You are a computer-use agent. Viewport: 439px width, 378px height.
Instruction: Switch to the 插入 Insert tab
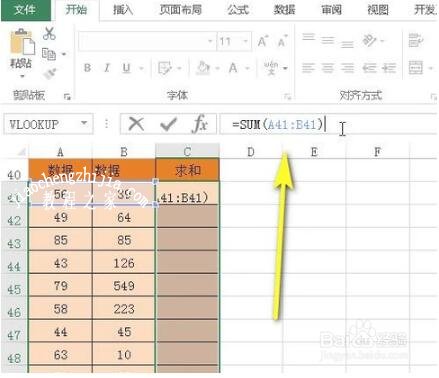pos(123,10)
